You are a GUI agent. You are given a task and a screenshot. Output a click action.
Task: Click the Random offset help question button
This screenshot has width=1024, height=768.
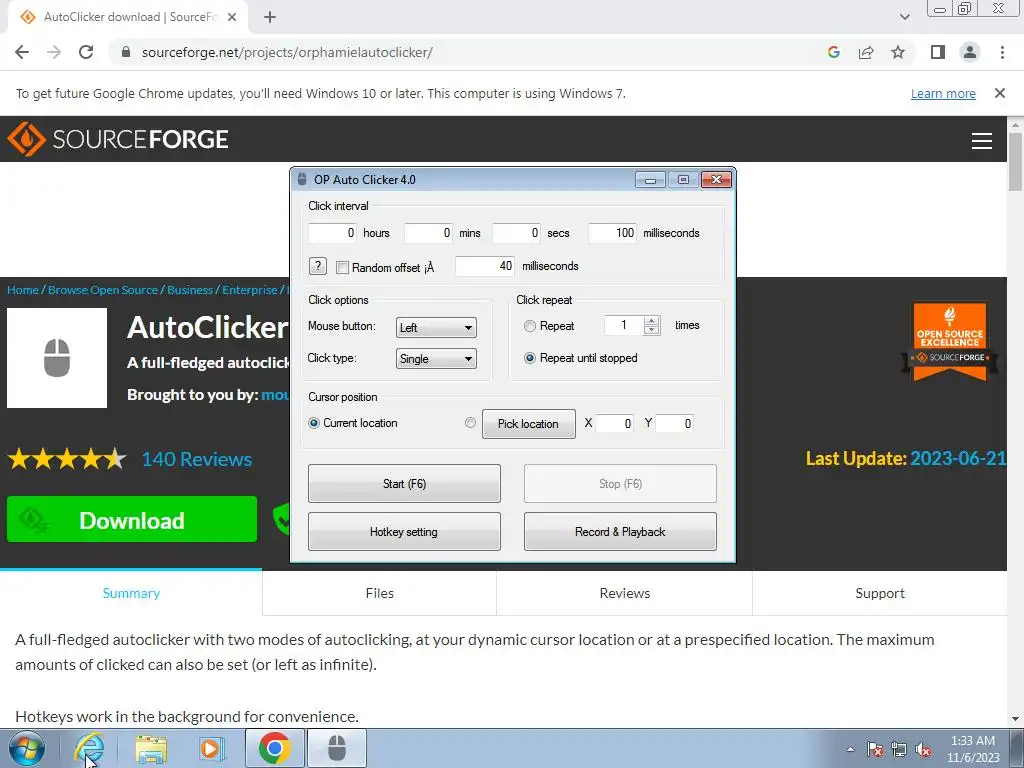pos(317,266)
